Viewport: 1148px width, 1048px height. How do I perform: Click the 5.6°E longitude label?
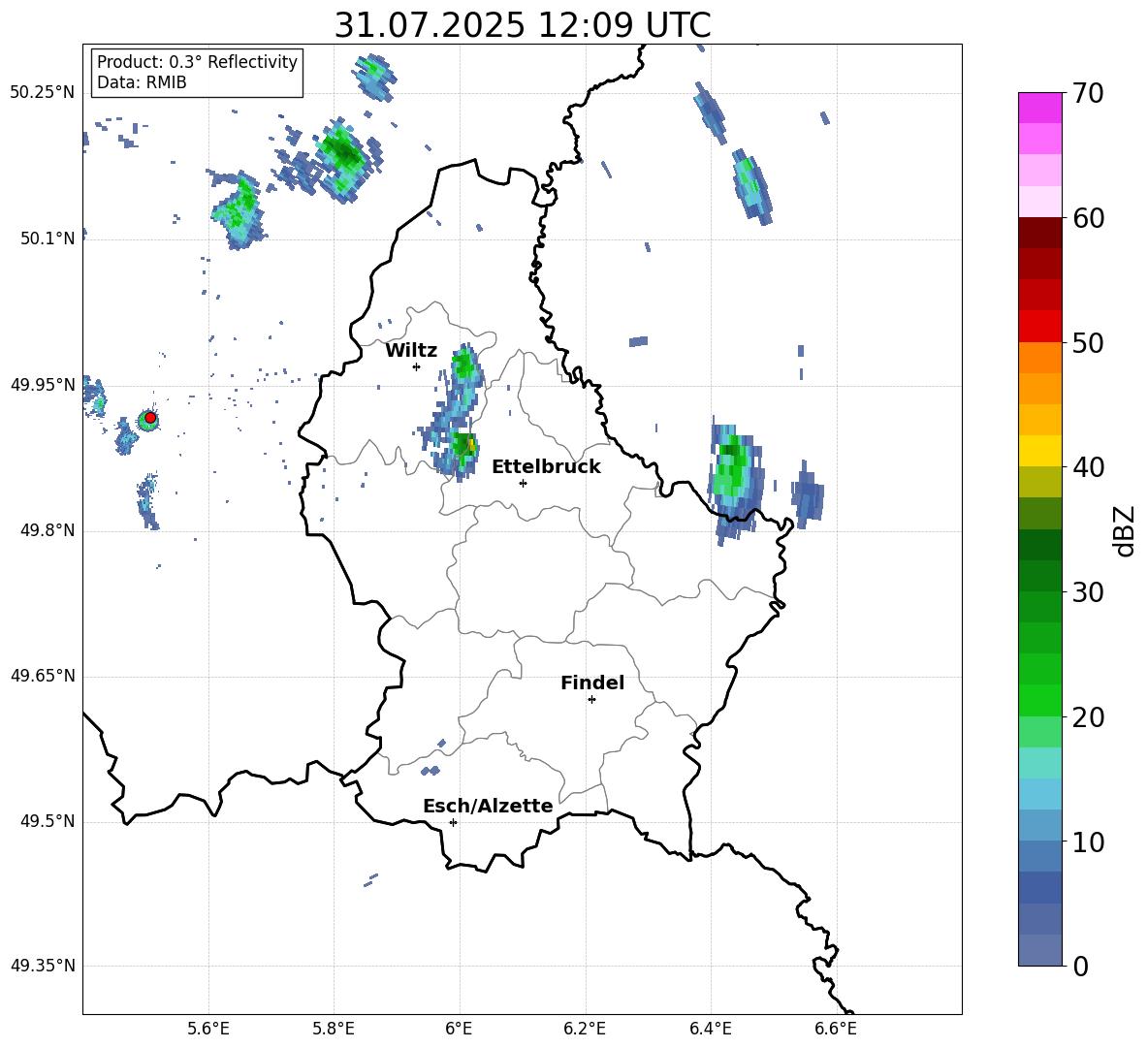click(x=208, y=1029)
